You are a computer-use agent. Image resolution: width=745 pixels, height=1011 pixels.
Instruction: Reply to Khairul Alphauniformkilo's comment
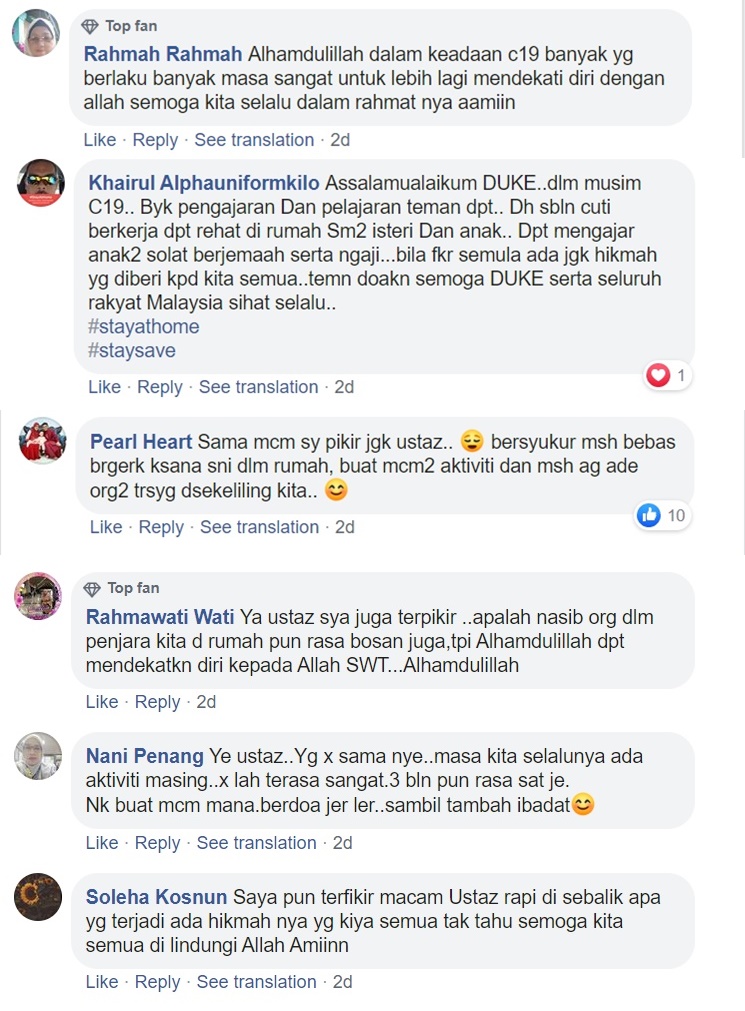(x=160, y=387)
